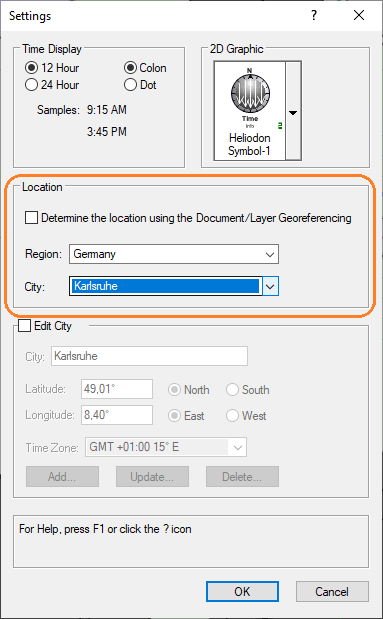Dismiss dialog with the Cancel button

click(332, 591)
